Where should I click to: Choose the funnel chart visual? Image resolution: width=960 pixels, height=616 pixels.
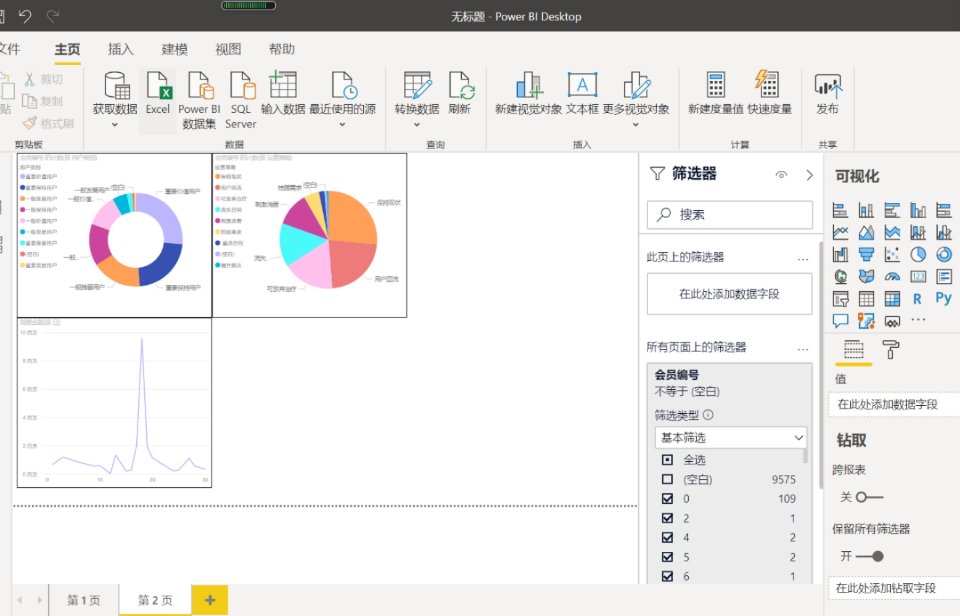pos(866,254)
